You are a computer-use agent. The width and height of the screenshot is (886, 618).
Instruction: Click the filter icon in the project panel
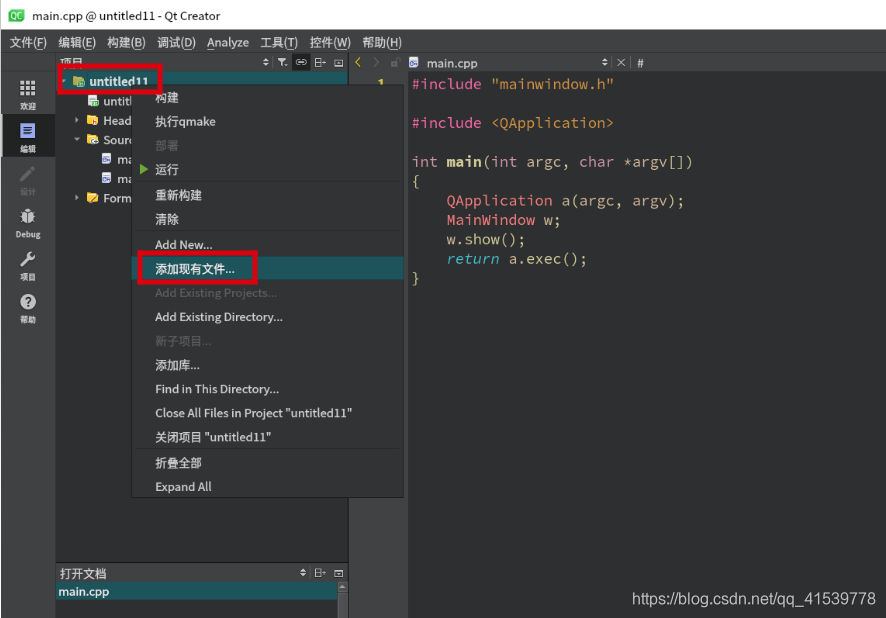click(x=283, y=62)
